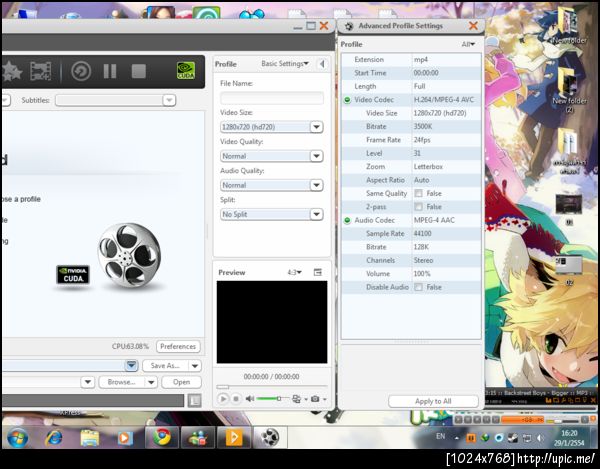600x469 pixels.
Task: Open the snapshot options arrow beside camera icon
Action: [324, 399]
